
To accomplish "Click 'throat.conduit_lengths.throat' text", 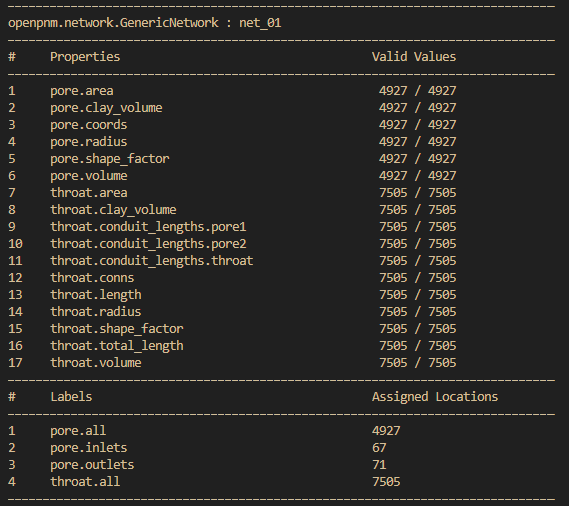I will [152, 261].
